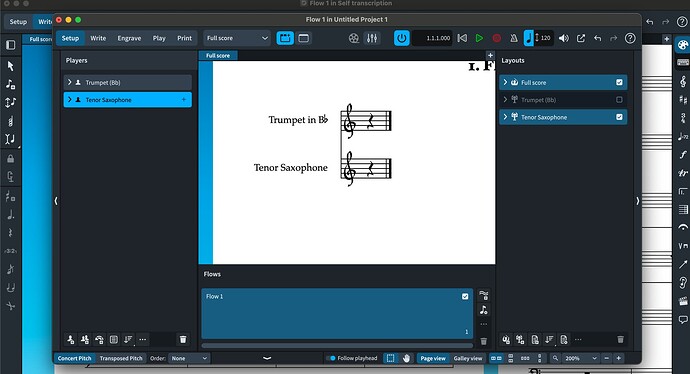
Task: Rewind to beginning of flow
Action: (462, 38)
